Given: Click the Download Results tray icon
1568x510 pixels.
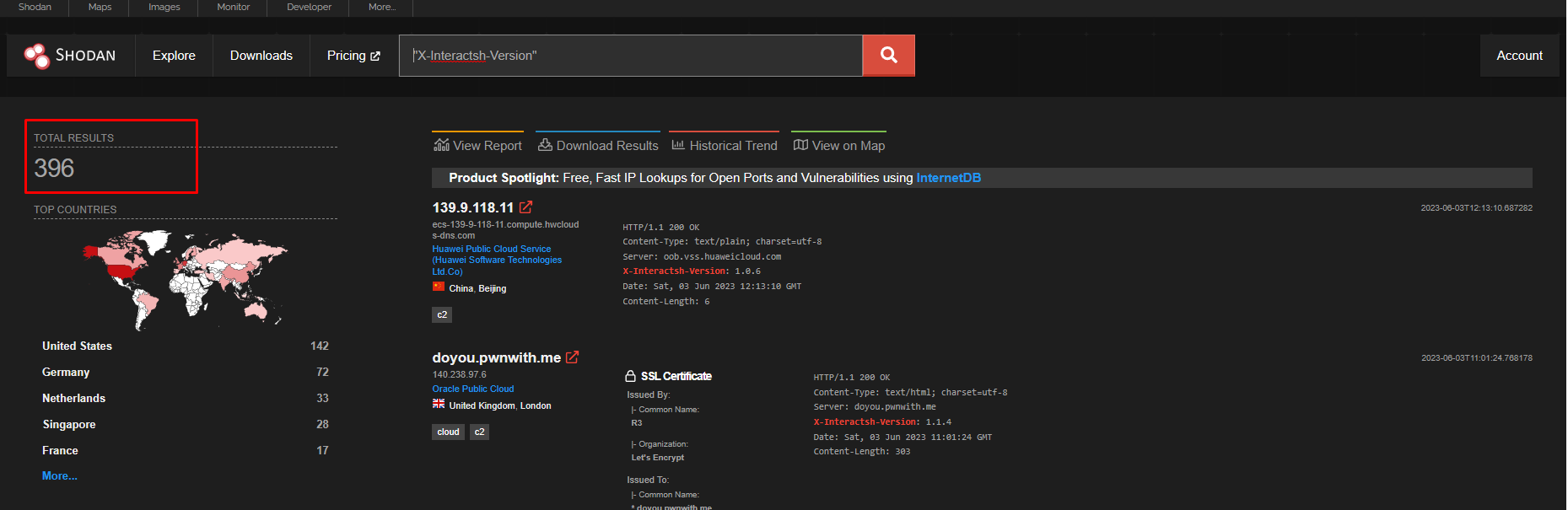Looking at the screenshot, I should [545, 145].
